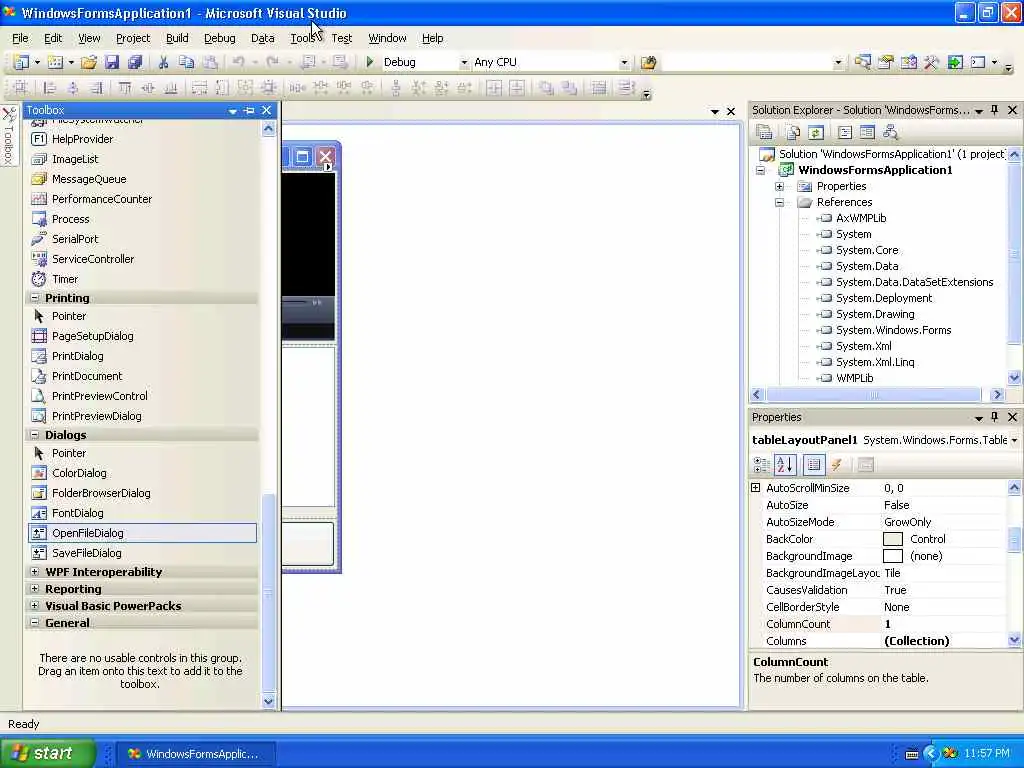Start debugging with the green play arrow
The width and height of the screenshot is (1024, 768).
(370, 62)
